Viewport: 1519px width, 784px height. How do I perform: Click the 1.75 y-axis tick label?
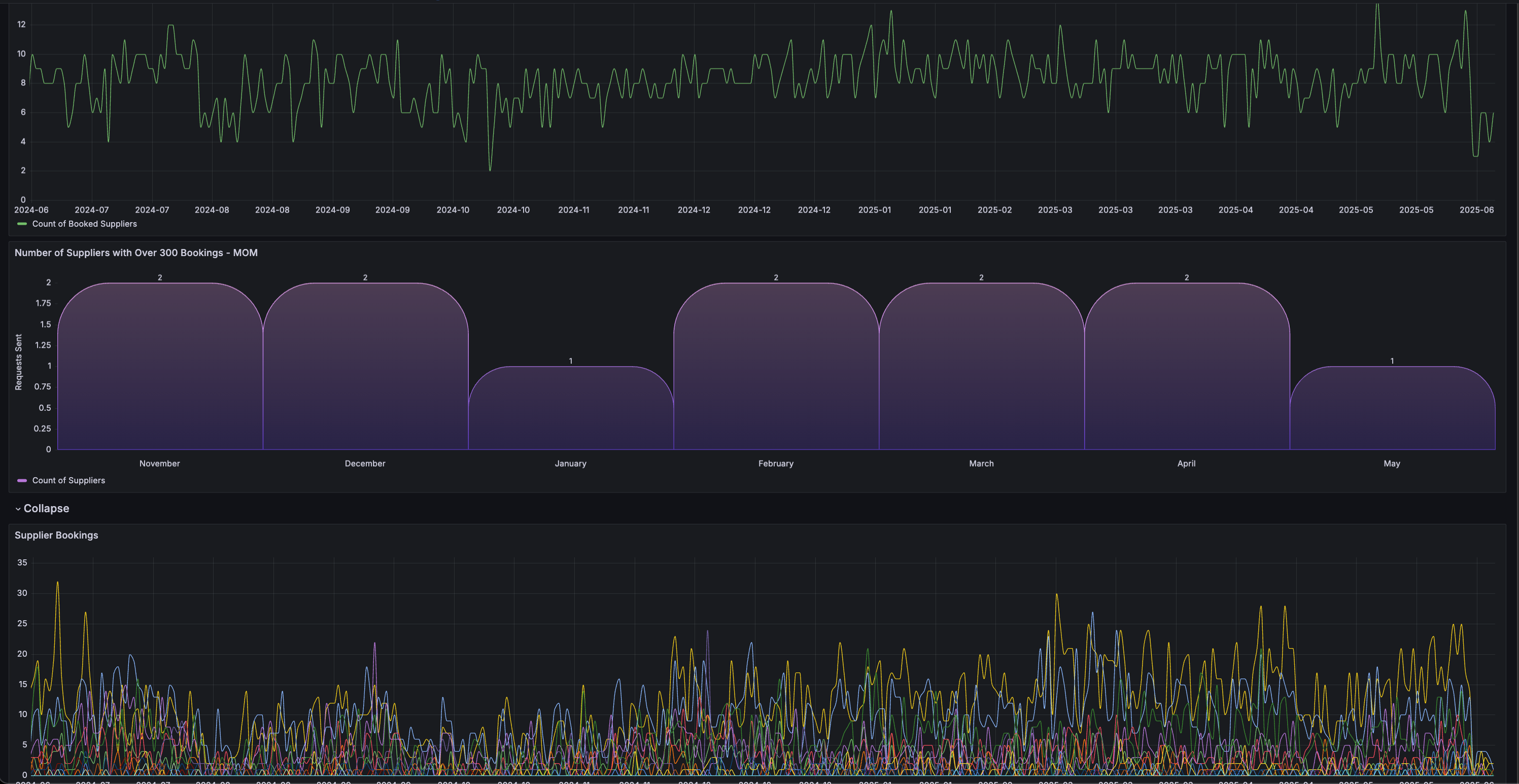tap(43, 303)
